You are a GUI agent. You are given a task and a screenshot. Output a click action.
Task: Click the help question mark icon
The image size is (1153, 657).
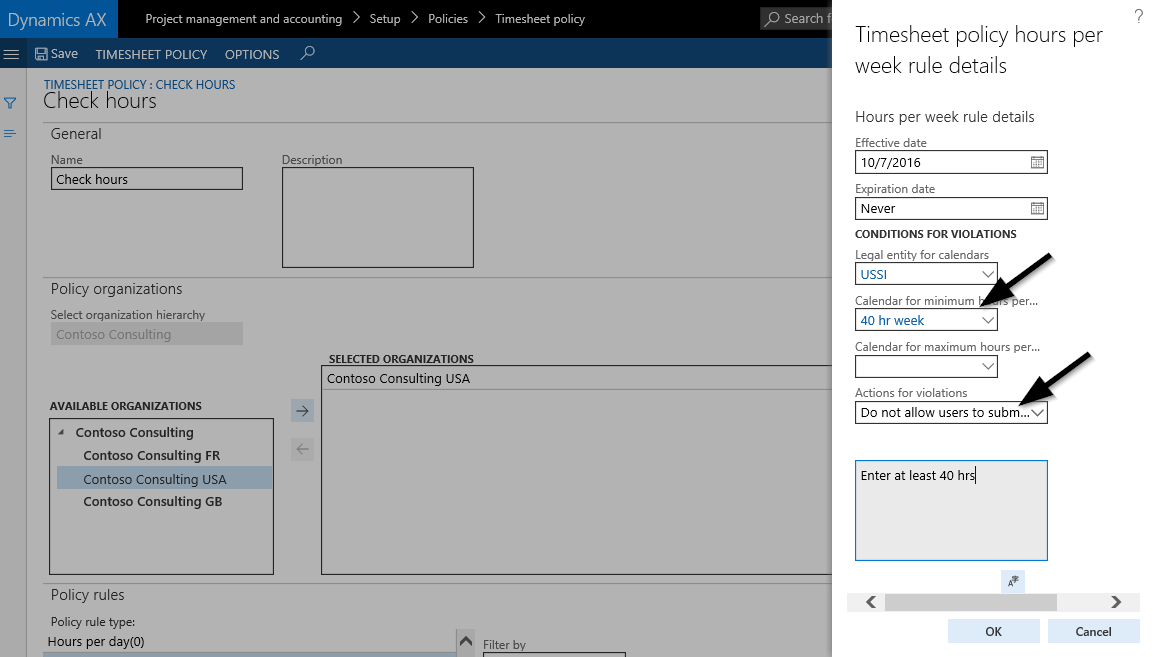pyautogui.click(x=1138, y=17)
